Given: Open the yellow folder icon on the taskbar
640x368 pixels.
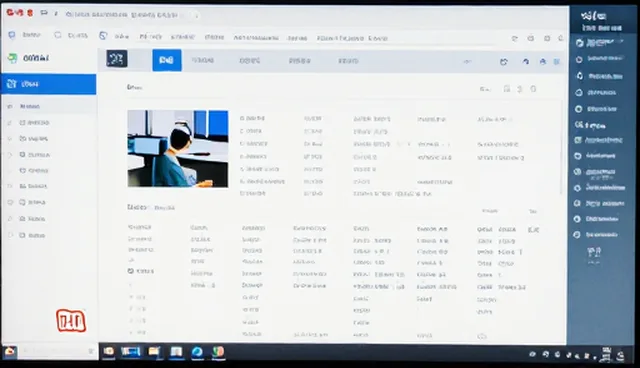Looking at the screenshot, I should [154, 351].
